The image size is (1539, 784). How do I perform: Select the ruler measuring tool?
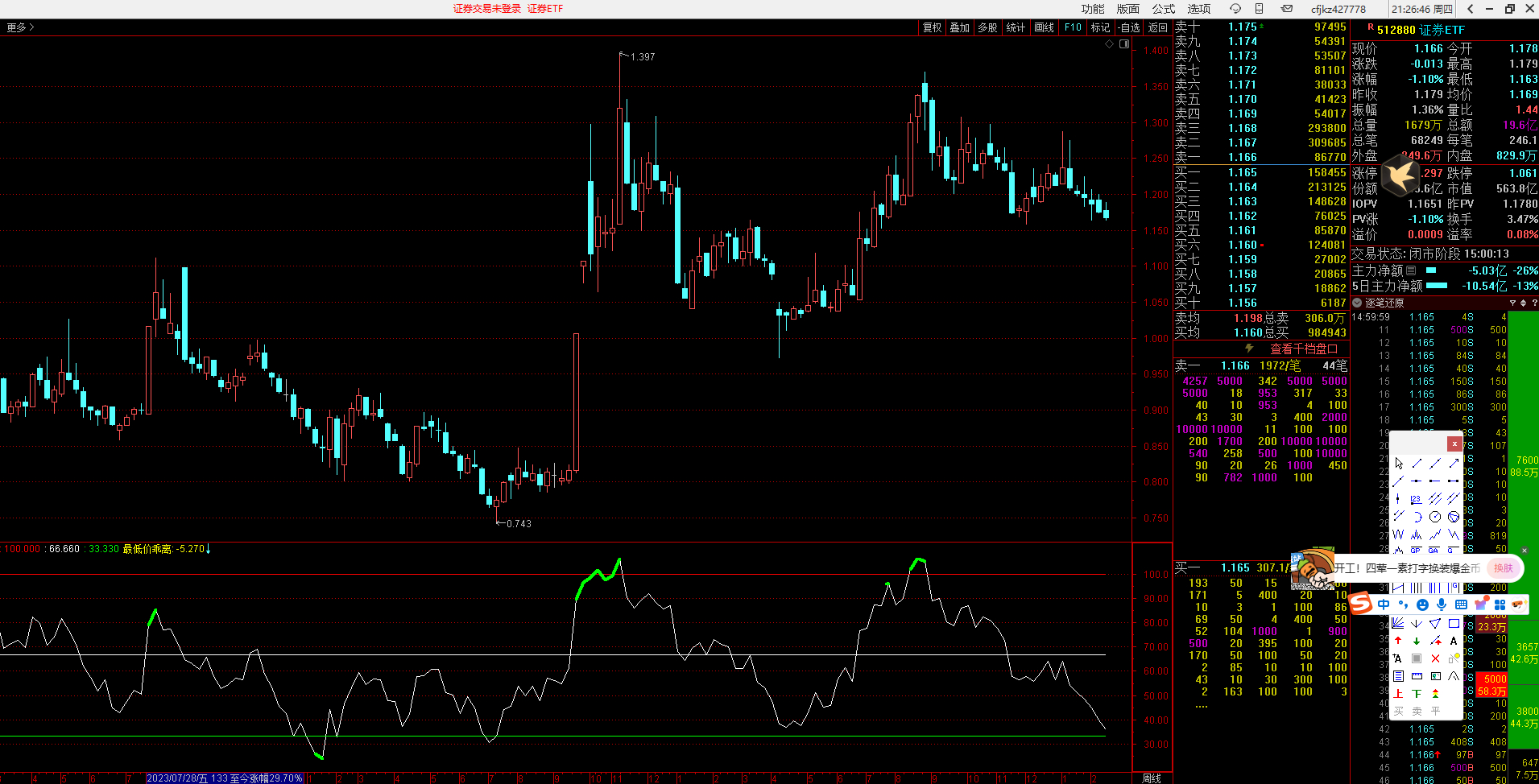pos(1417,676)
